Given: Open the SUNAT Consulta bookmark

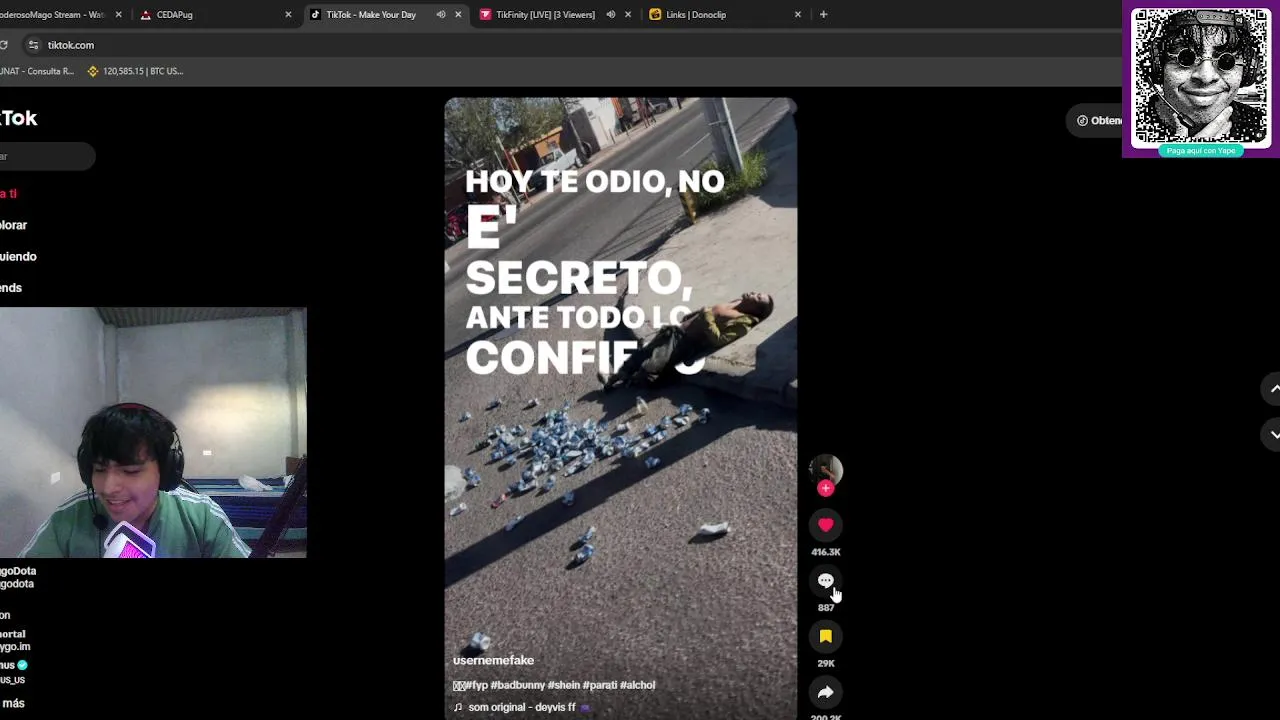Looking at the screenshot, I should point(37,71).
